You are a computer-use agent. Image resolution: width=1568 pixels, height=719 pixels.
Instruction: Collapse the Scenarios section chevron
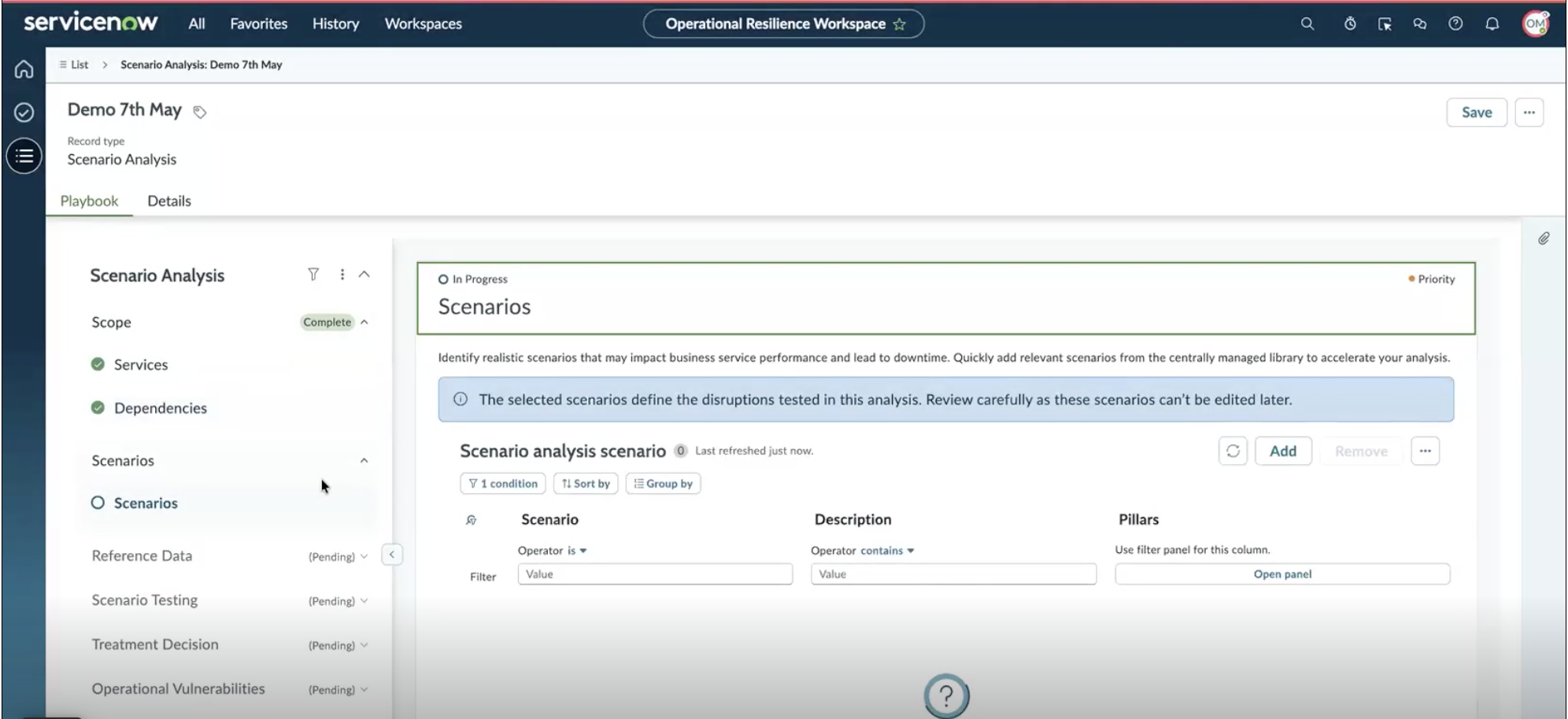[x=364, y=460]
